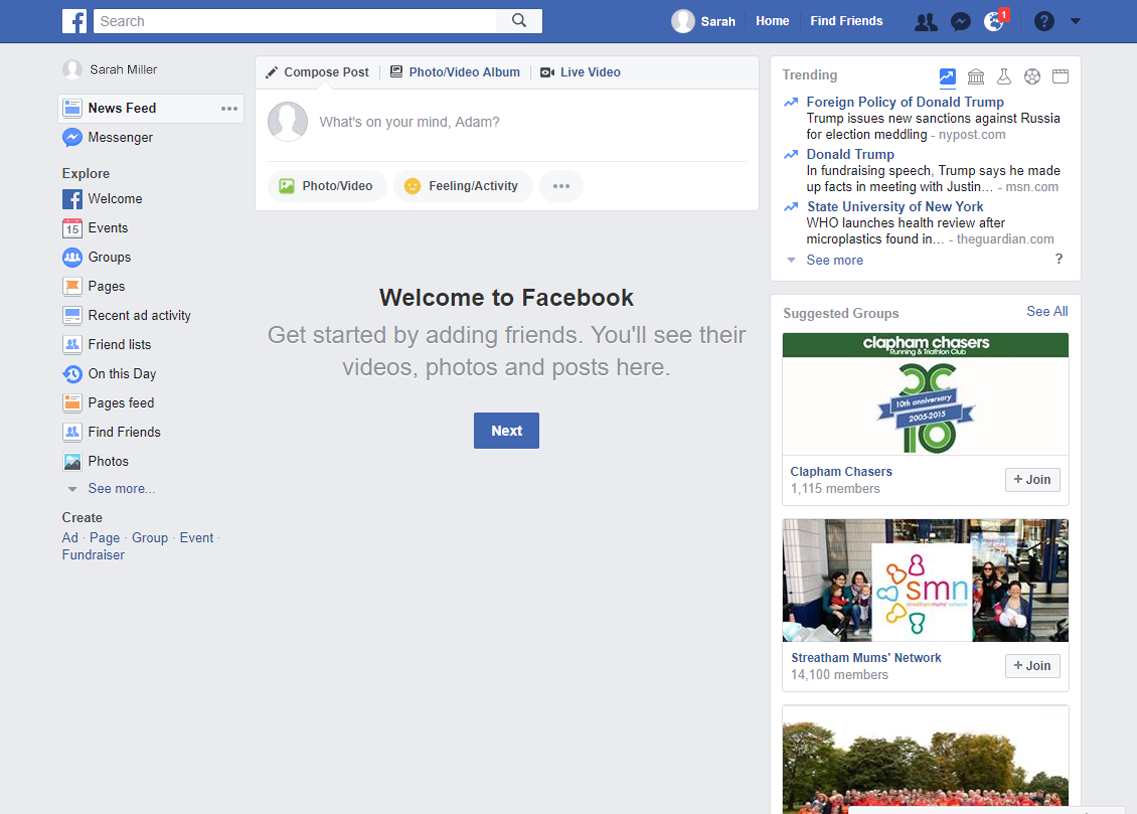The image size is (1137, 814).
Task: Click the Facebook logo icon
Action: pyautogui.click(x=74, y=21)
